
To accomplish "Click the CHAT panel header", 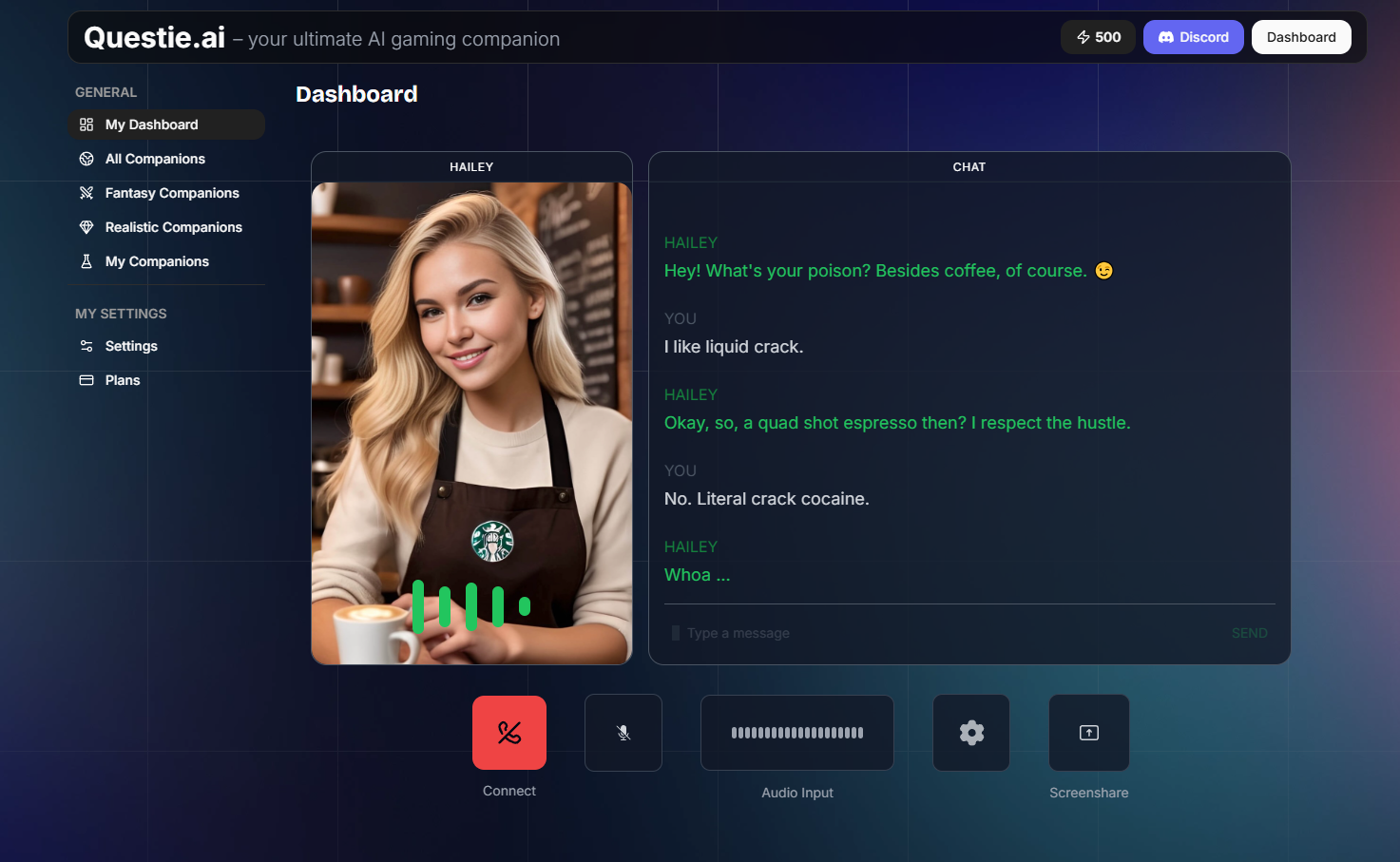I will pyautogui.click(x=969, y=166).
